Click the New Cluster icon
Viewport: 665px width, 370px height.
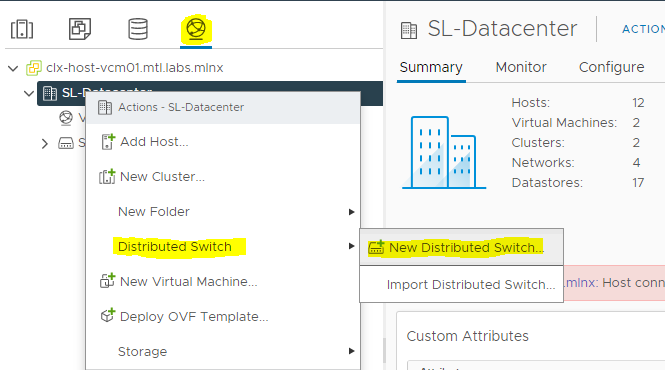[107, 177]
